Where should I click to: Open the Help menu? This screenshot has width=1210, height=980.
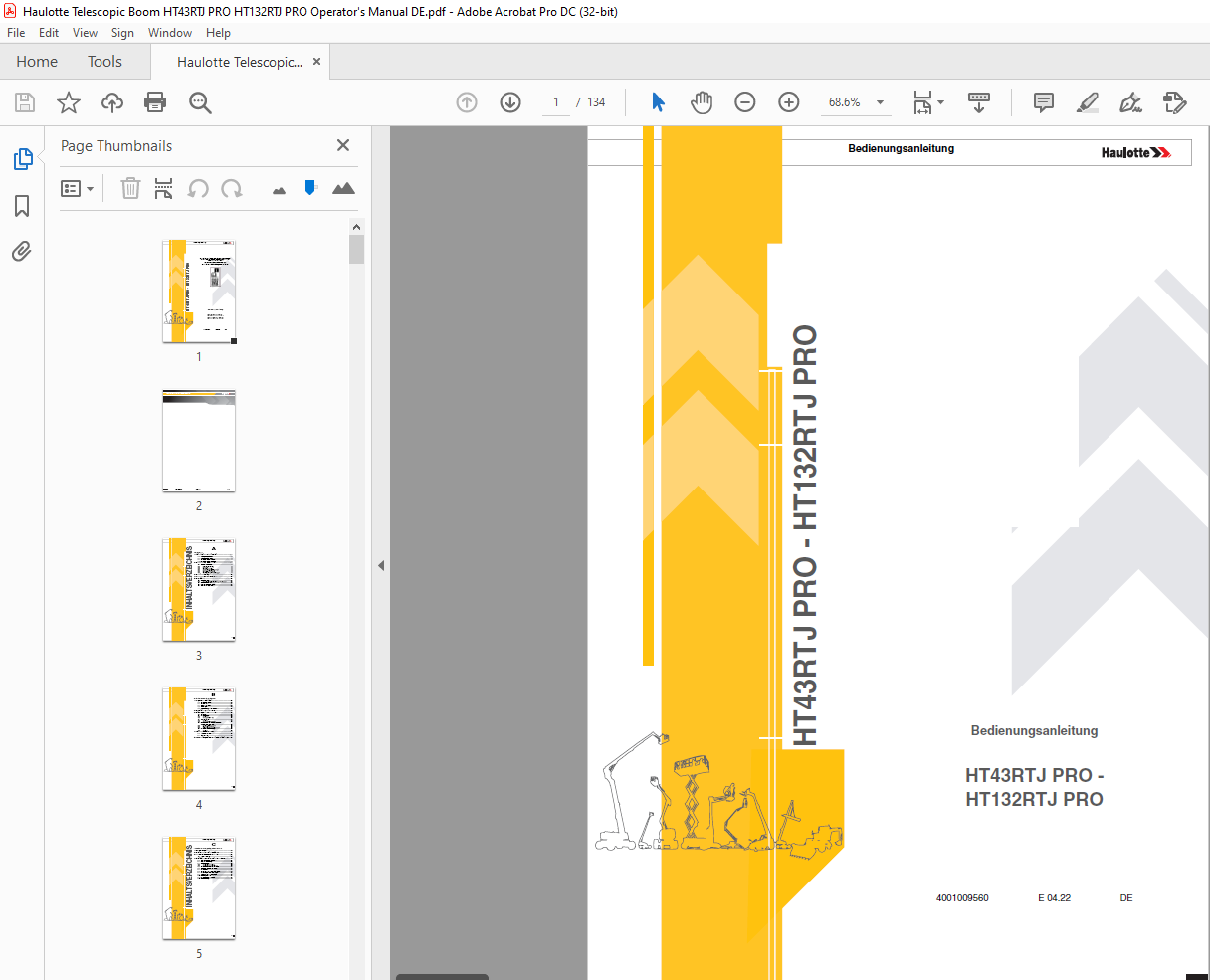click(x=218, y=33)
